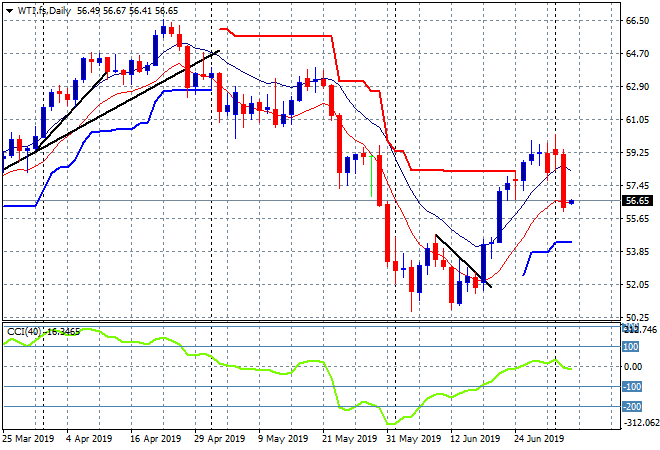Click the -100 level label on CCI scale
Screen dimensions: 660x450
click(x=632, y=386)
